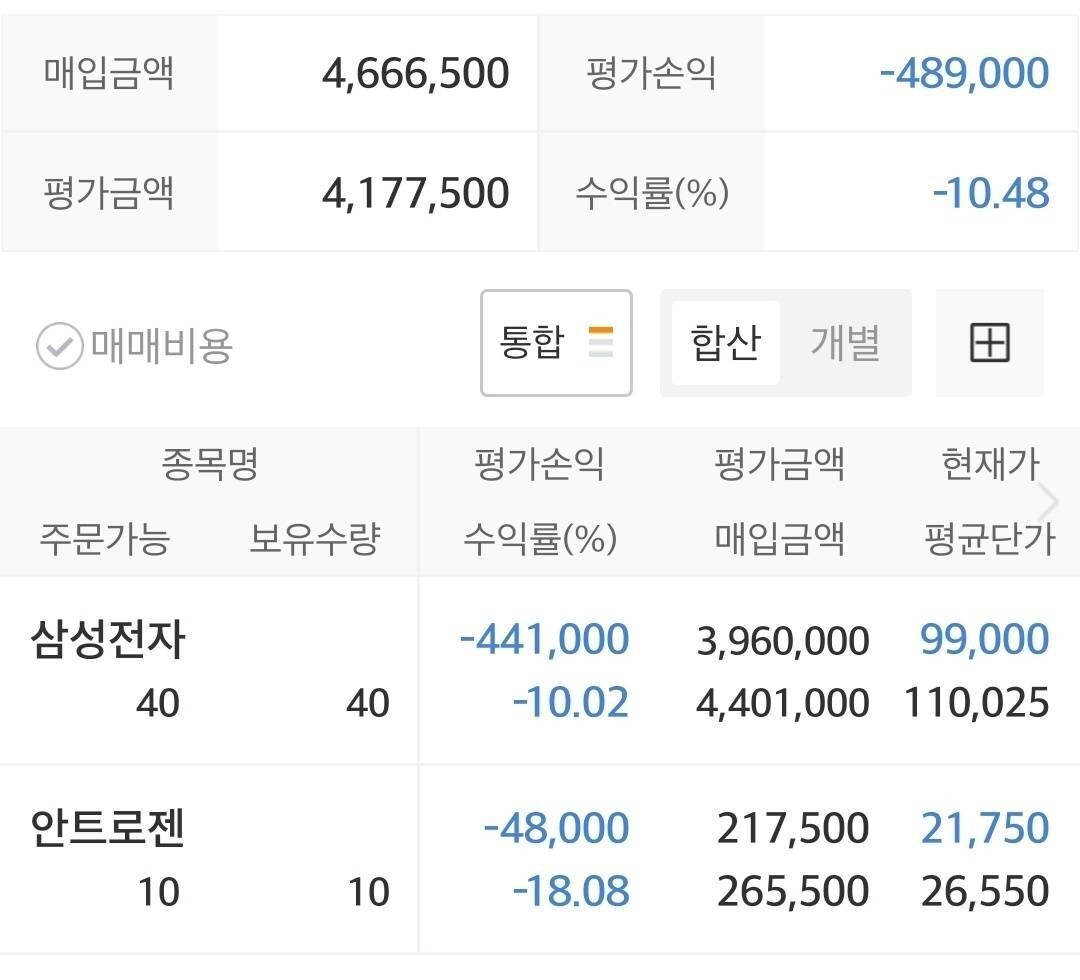Viewport: 1080px width, 980px height.
Task: Tap the 평가손익 value showing -489,000
Action: 963,72
